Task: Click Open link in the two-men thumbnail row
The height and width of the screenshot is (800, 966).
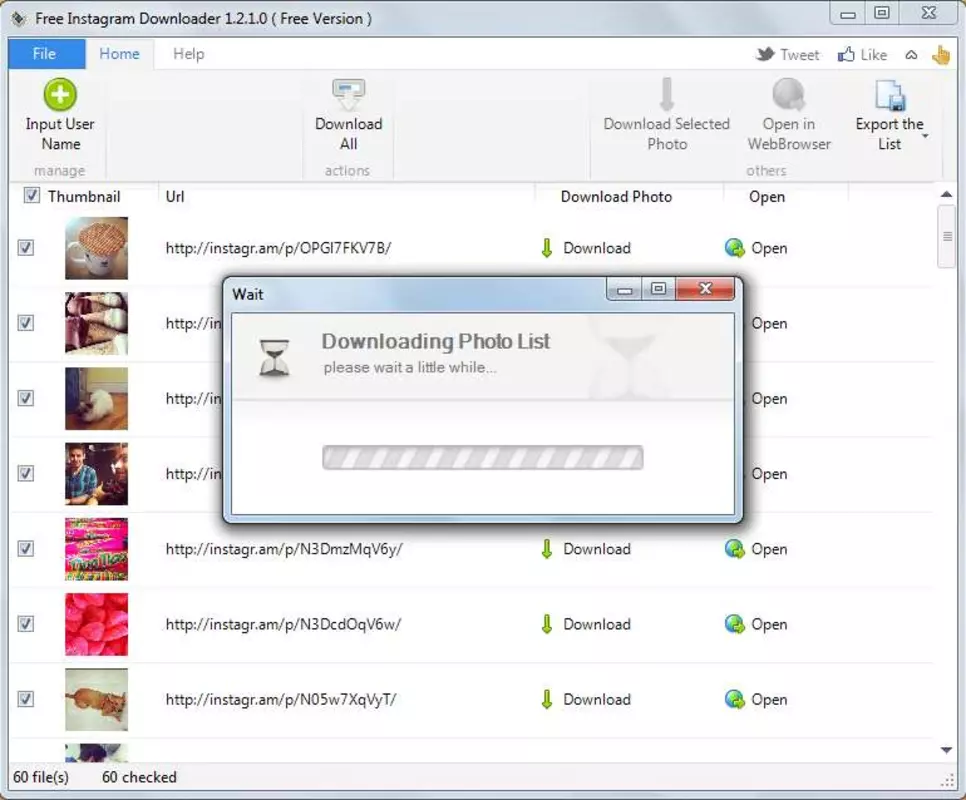Action: pyautogui.click(x=769, y=474)
